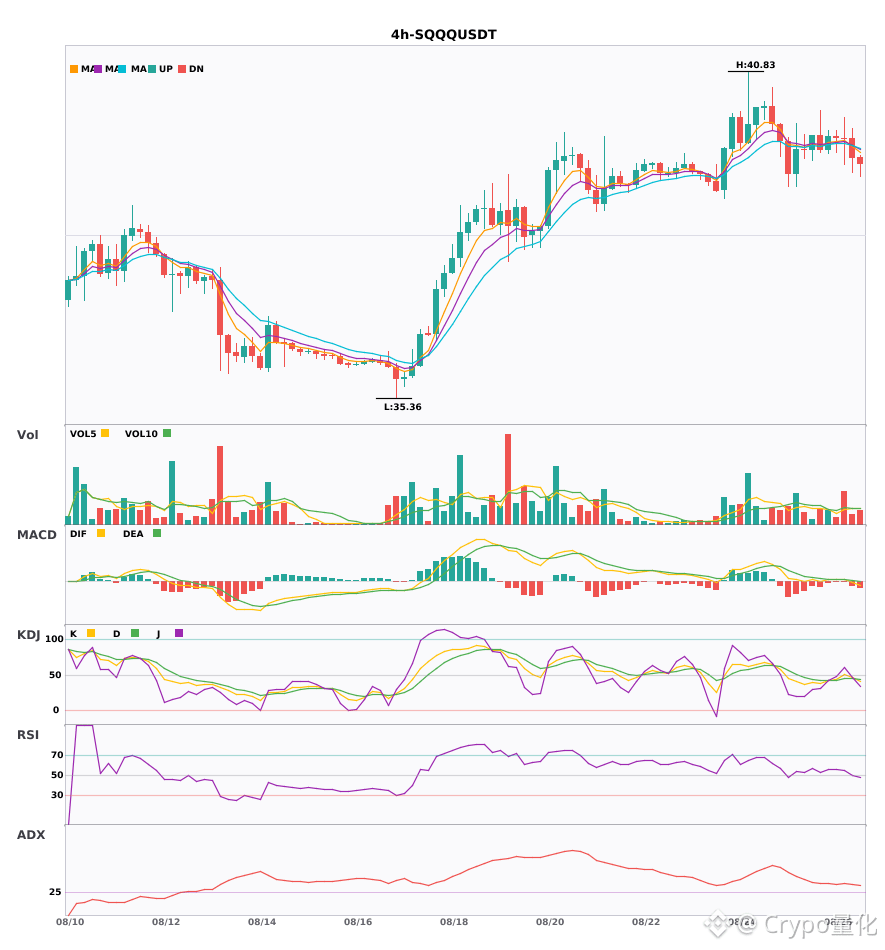Click the DIF legend text
This screenshot has height=950, width=885.
tap(78, 534)
